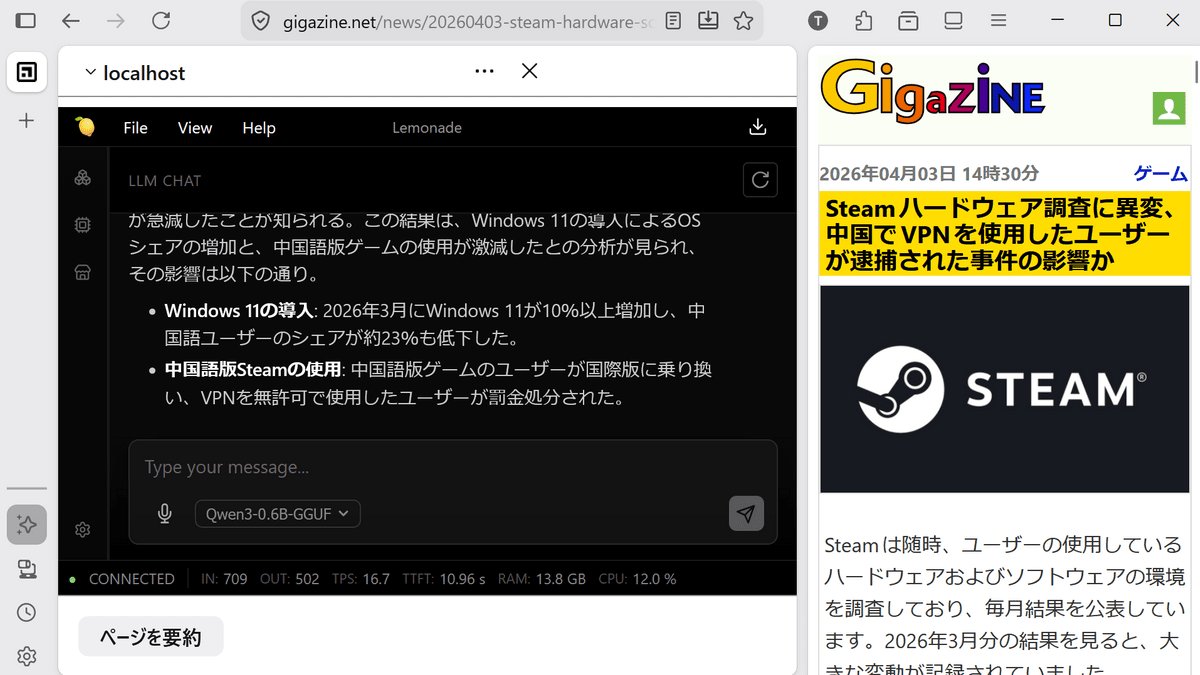1200x675 pixels.
Task: Click the server icon in Lemonade's left panel
Action: 82,272
